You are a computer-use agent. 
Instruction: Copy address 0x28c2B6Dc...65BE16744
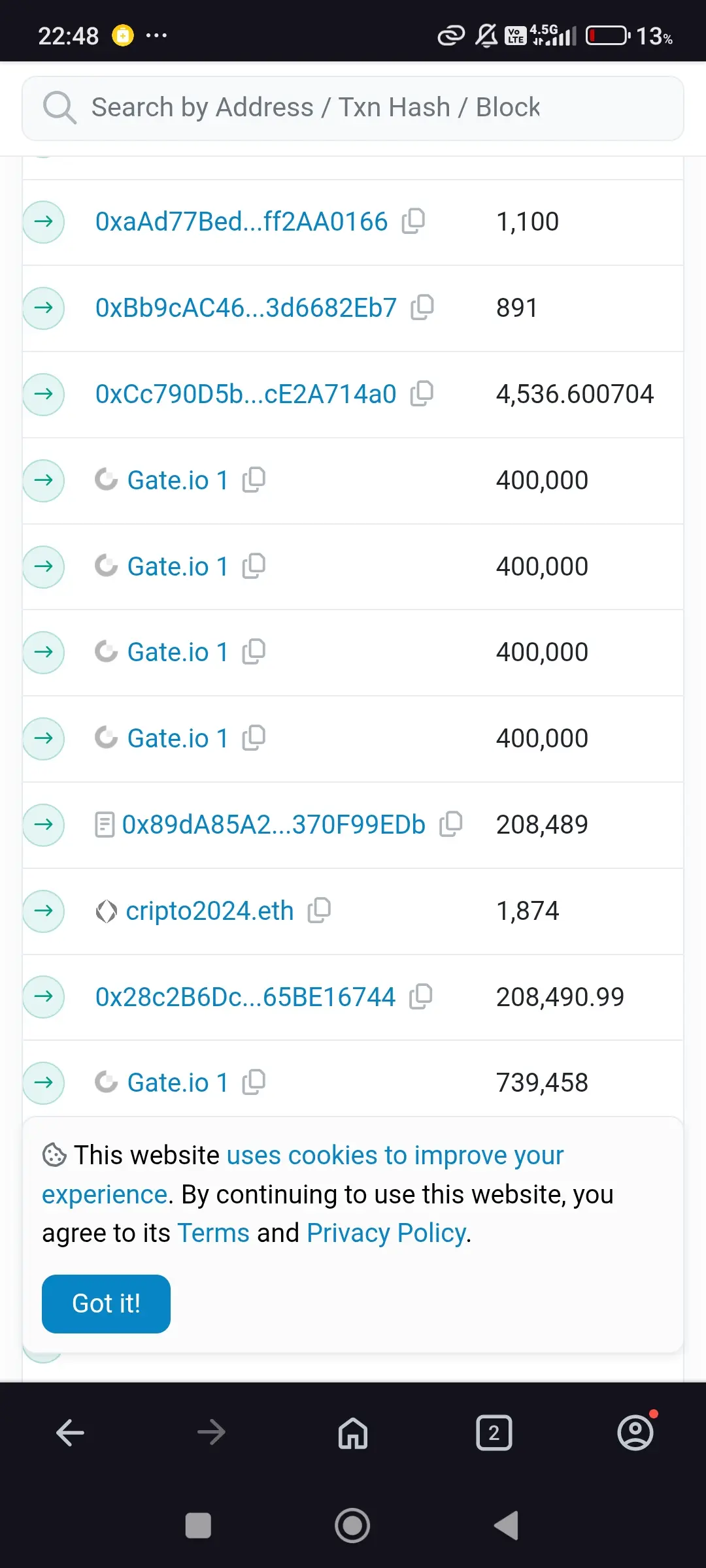(421, 996)
